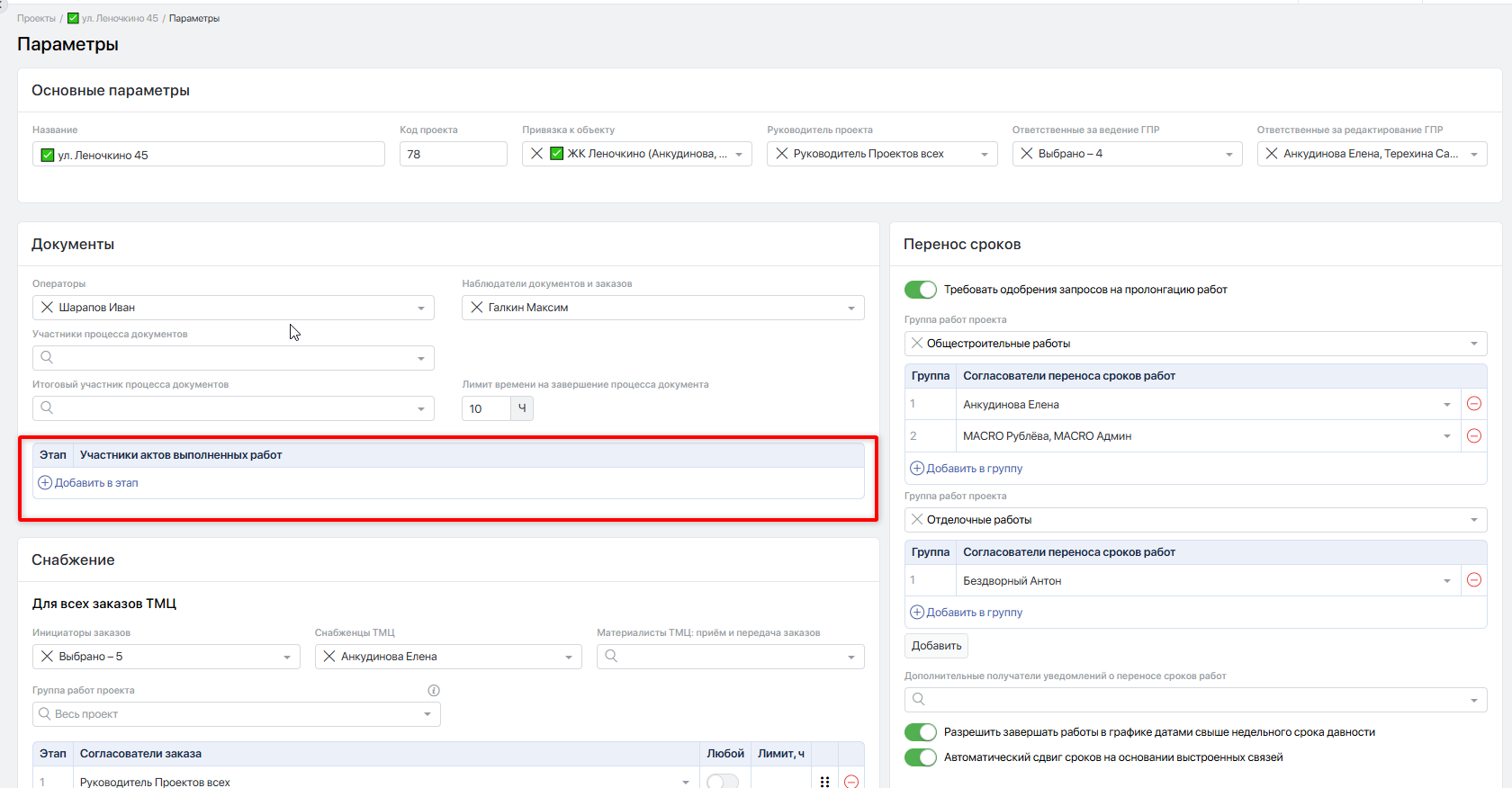Click drag handle dots in Согласователи заказа row
The width and height of the screenshot is (1512, 788).
[x=824, y=782]
